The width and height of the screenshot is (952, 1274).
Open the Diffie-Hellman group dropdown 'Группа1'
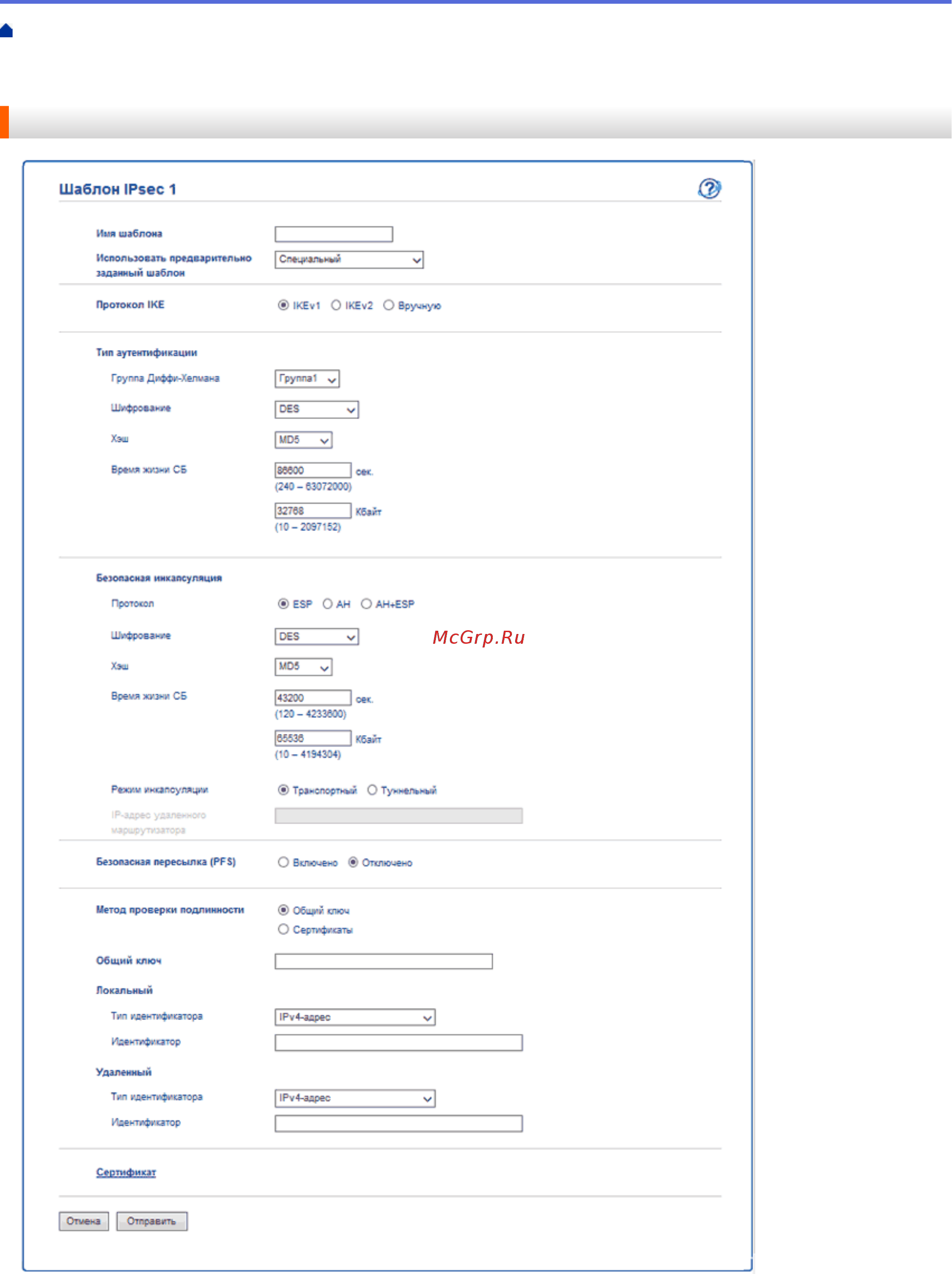click(x=307, y=379)
